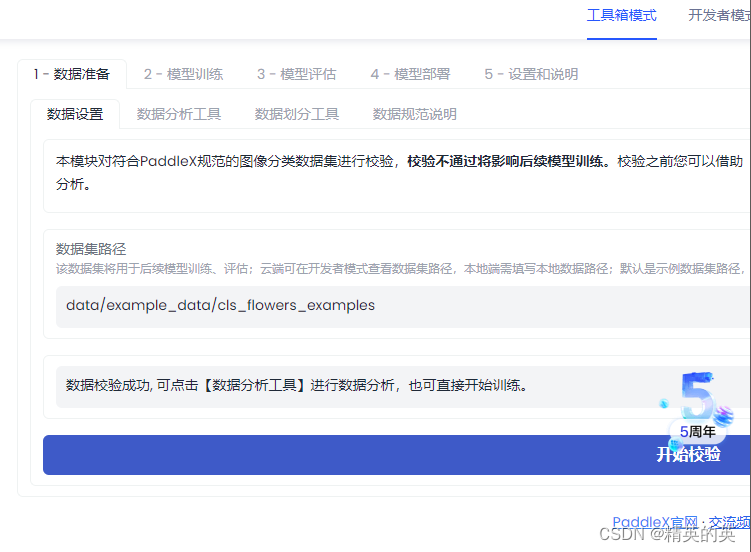Select the 数据划分工具 sub-tab

point(297,114)
